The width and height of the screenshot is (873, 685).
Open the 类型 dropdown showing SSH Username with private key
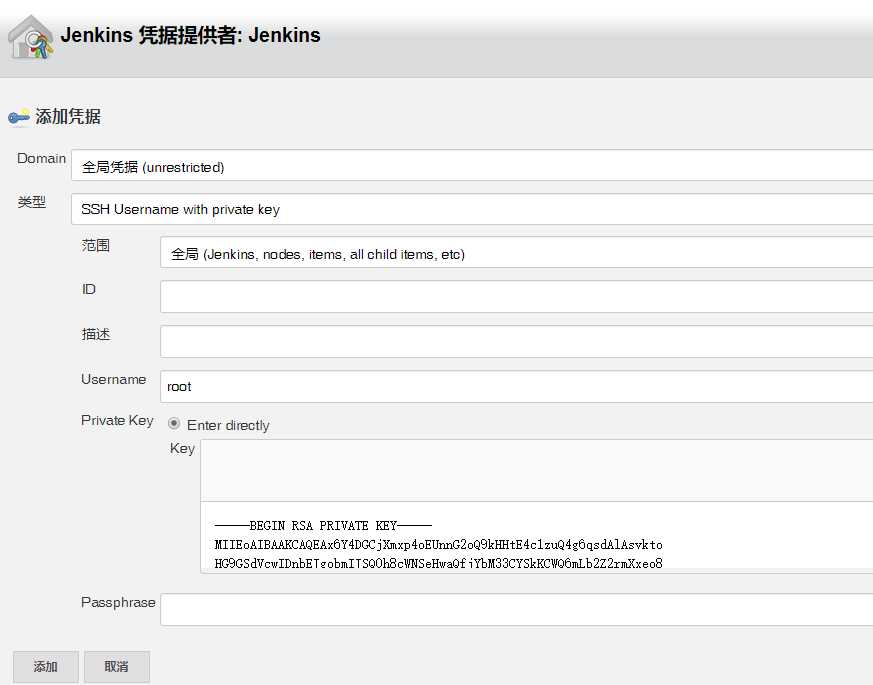472,209
